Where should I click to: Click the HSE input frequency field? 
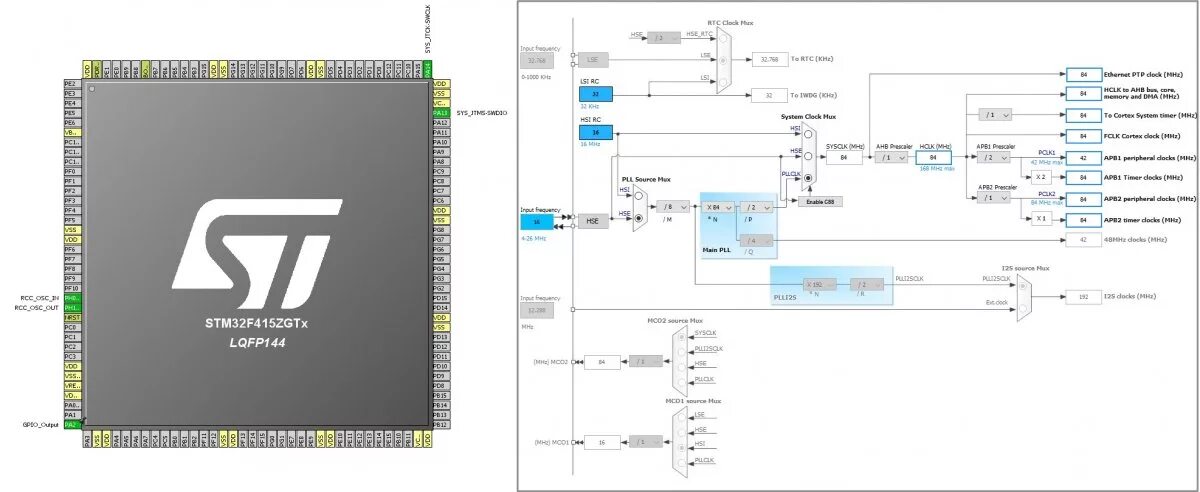536,221
